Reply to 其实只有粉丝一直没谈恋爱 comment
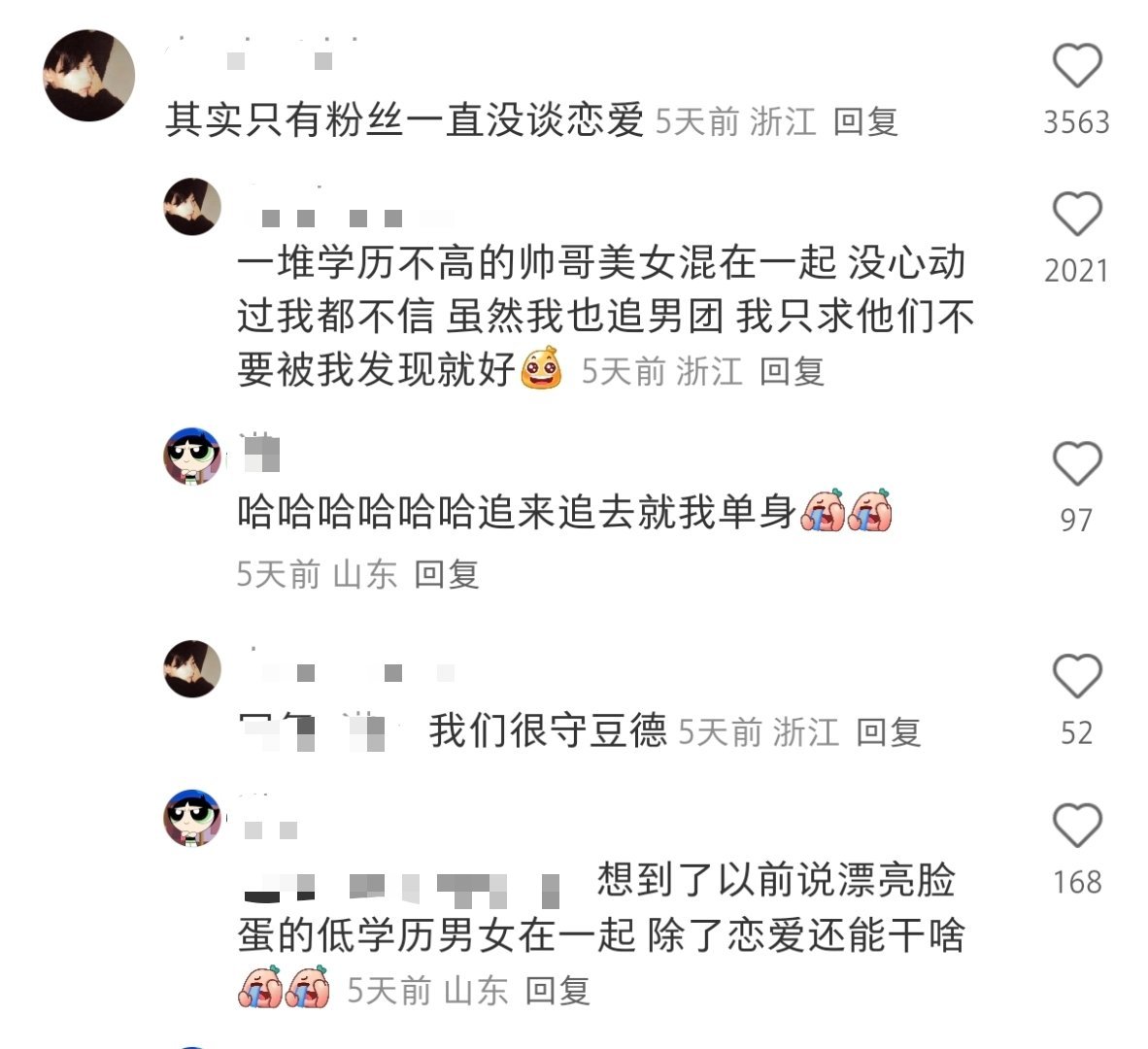This screenshot has height=1049, width=1148. pos(865,120)
